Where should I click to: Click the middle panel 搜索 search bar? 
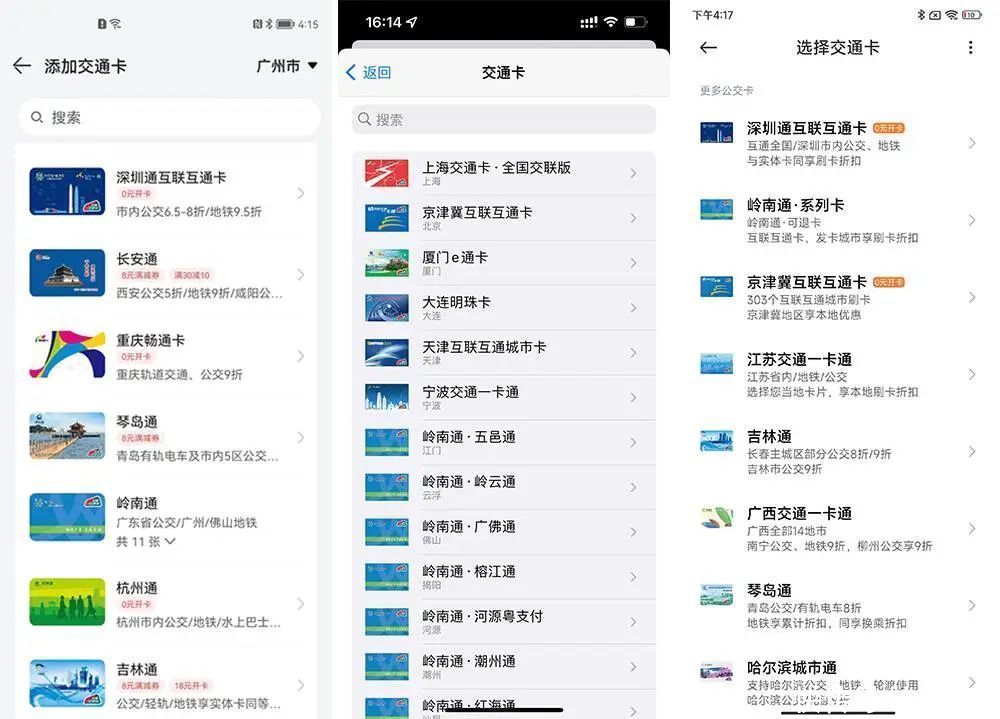[x=503, y=120]
